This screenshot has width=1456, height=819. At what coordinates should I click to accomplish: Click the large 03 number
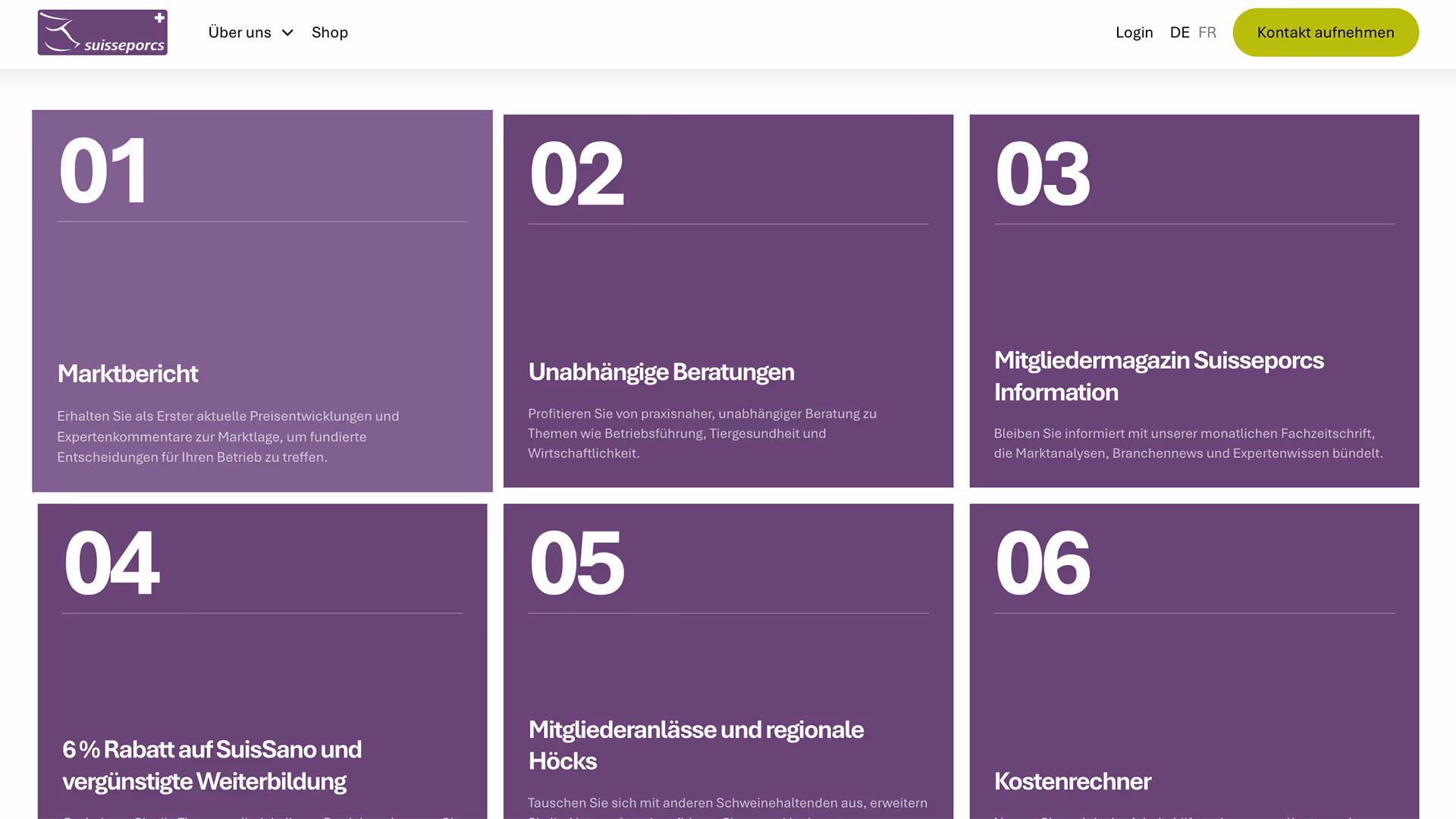(1042, 175)
